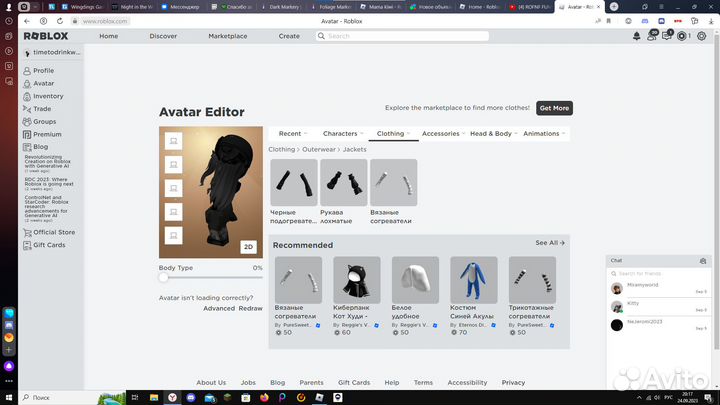720x405 pixels.
Task: Open Groups in the left sidebar
Action: coord(44,122)
